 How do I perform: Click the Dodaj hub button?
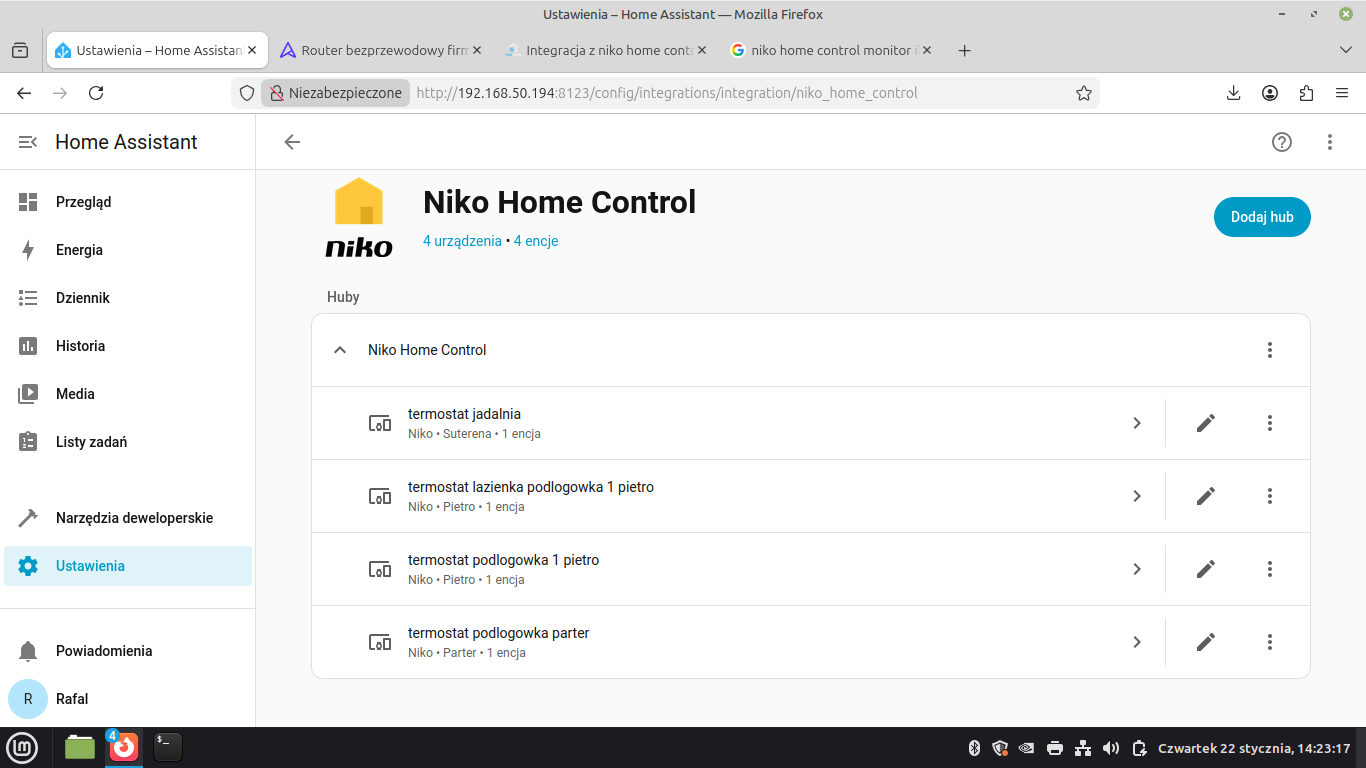click(1261, 217)
